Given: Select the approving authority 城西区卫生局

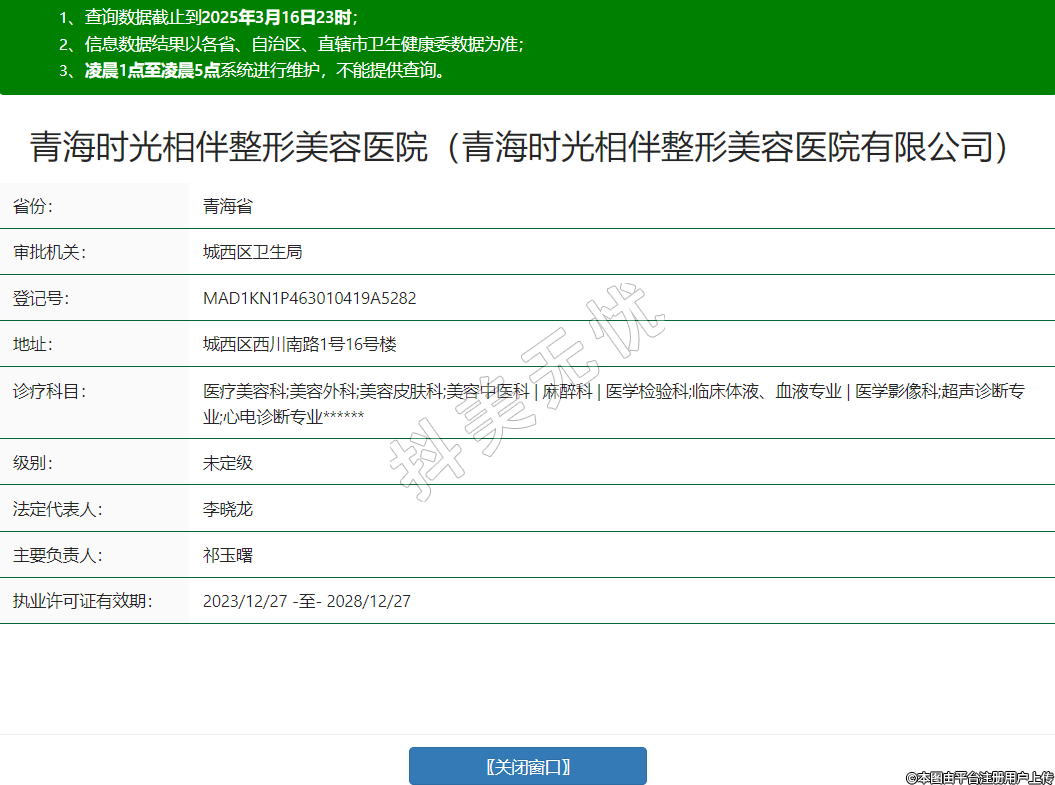Looking at the screenshot, I should (252, 252).
